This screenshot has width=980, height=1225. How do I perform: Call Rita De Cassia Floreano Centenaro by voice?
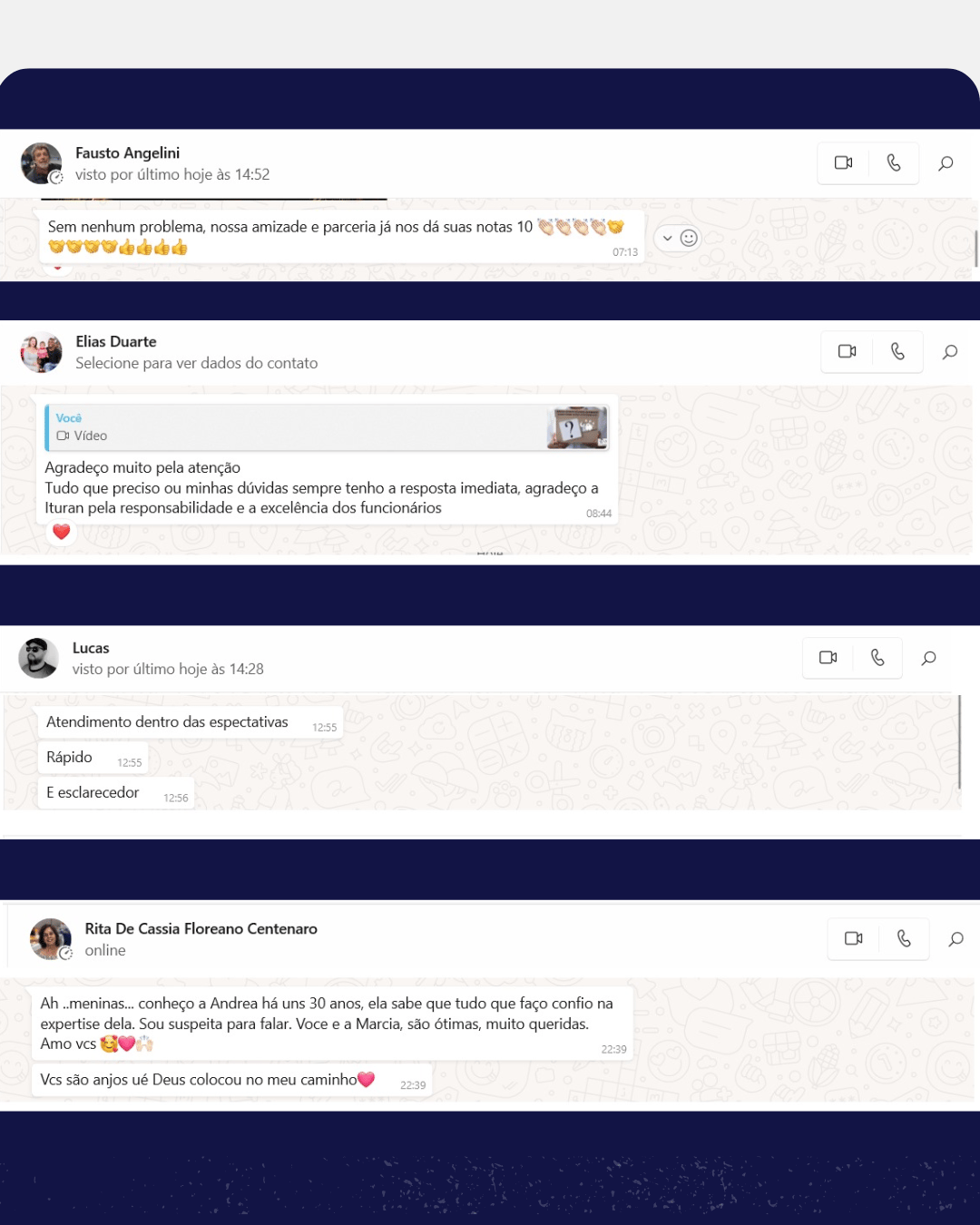904,938
